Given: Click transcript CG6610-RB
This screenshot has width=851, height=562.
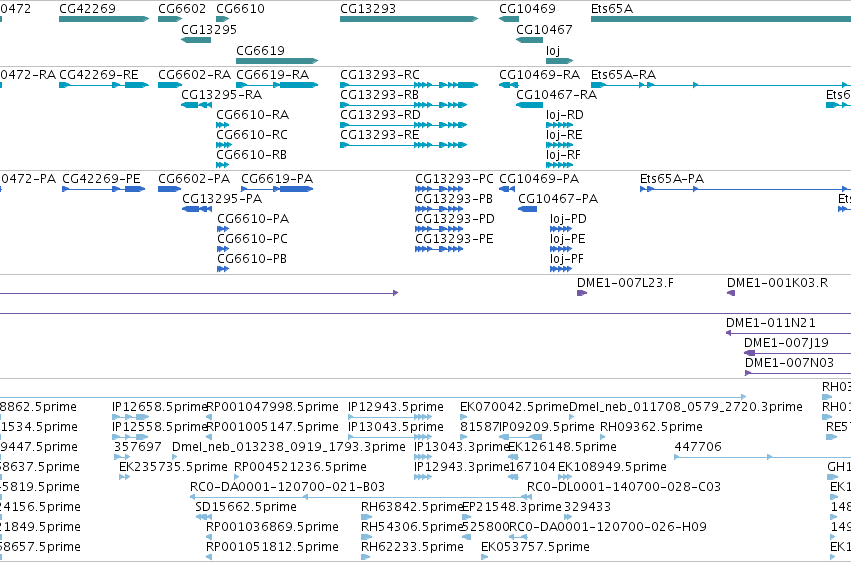Looking at the screenshot, I should click(x=223, y=165).
